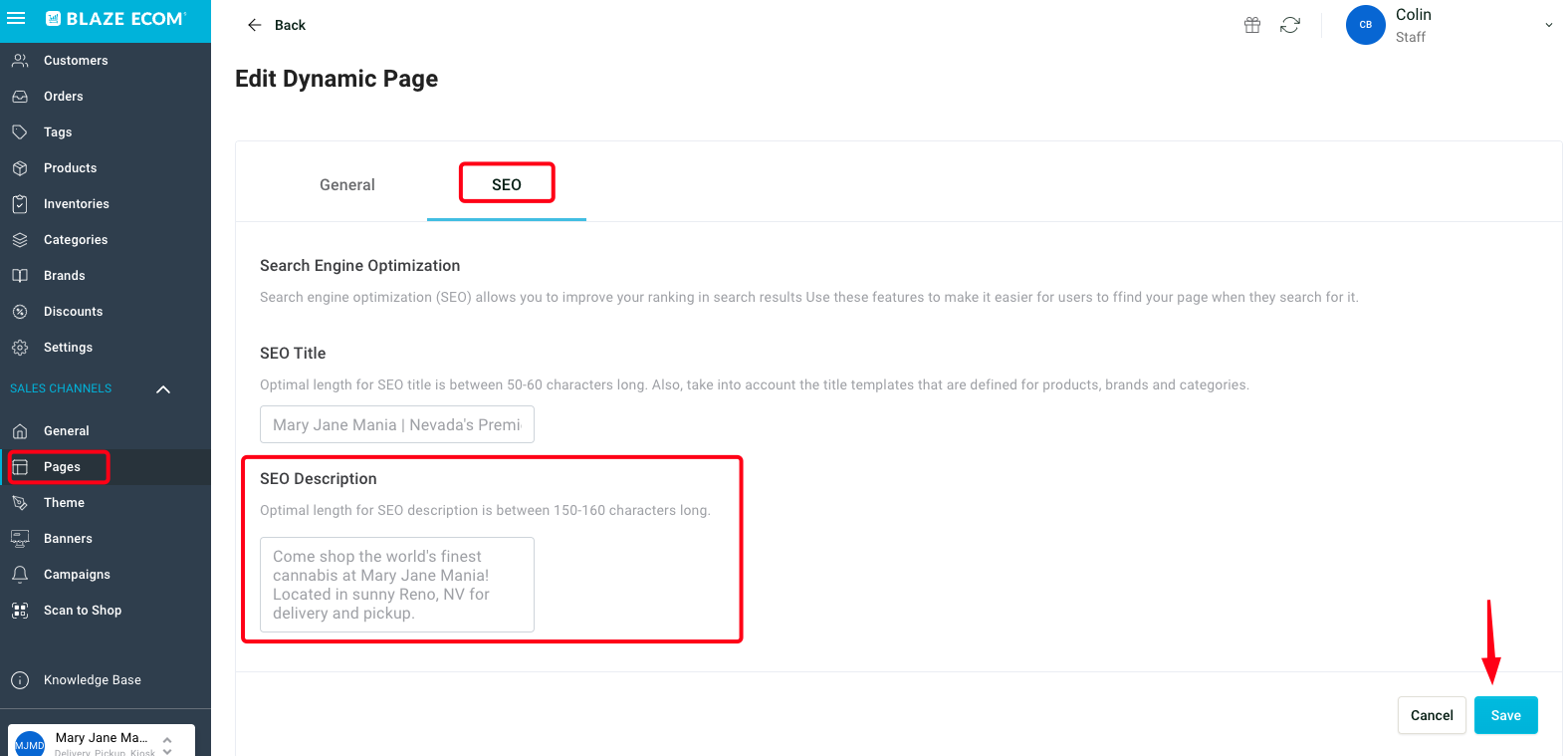
Task: Open the Tags section icon
Action: (20, 132)
